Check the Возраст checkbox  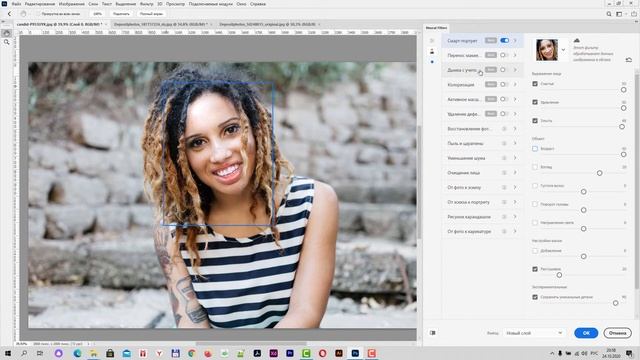pos(535,149)
